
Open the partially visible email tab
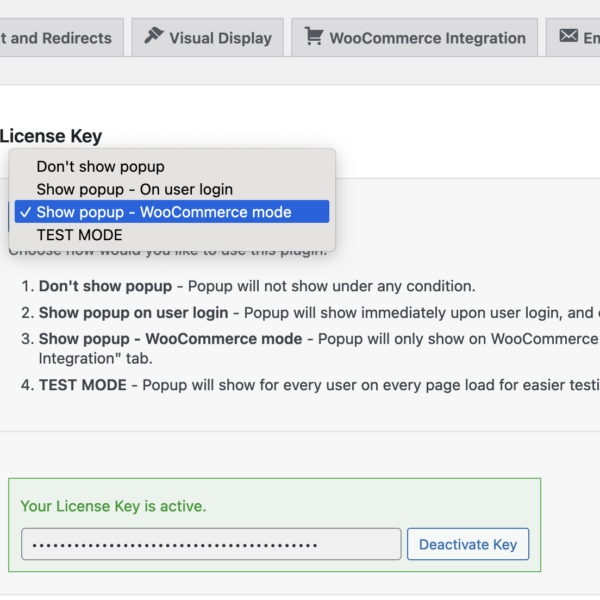coord(573,38)
